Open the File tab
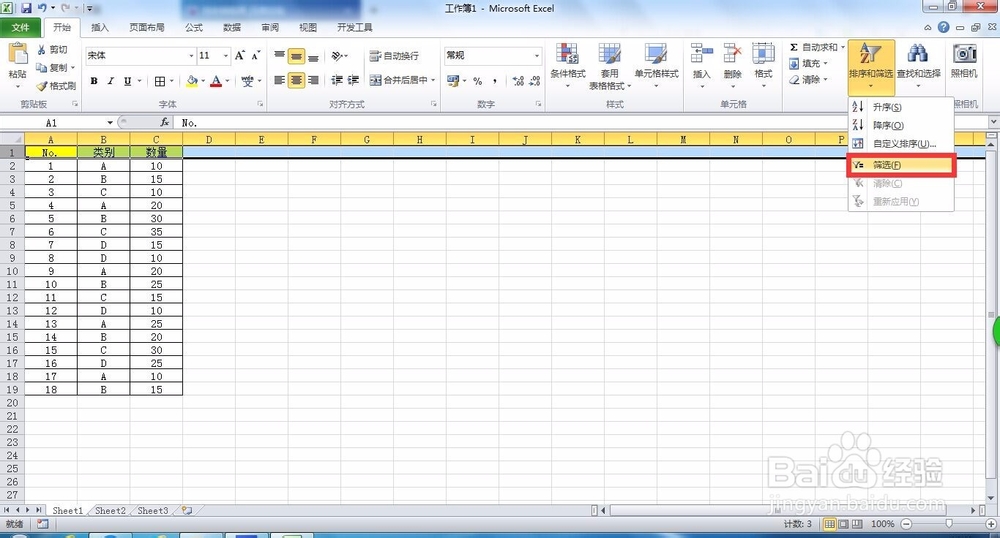This screenshot has width=1000, height=538. pos(20,27)
